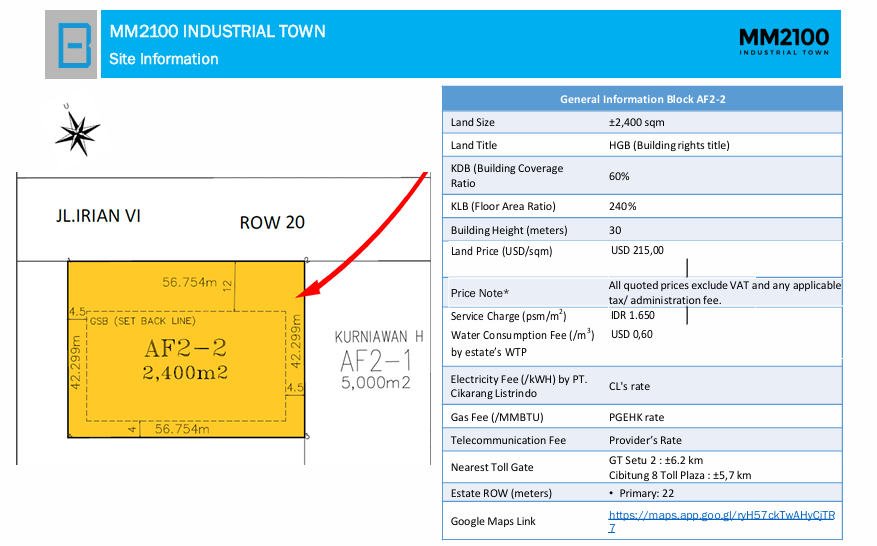Click the '5,000m2' neighboring plot area
Image resolution: width=877 pixels, height=546 pixels.
click(375, 383)
